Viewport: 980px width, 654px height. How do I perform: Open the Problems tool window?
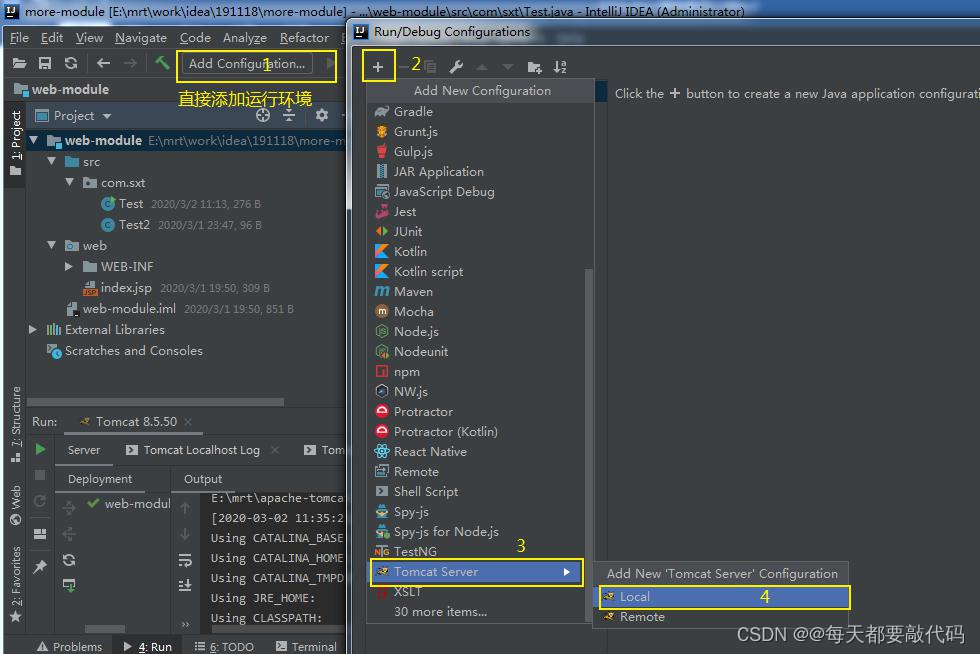tap(69, 646)
